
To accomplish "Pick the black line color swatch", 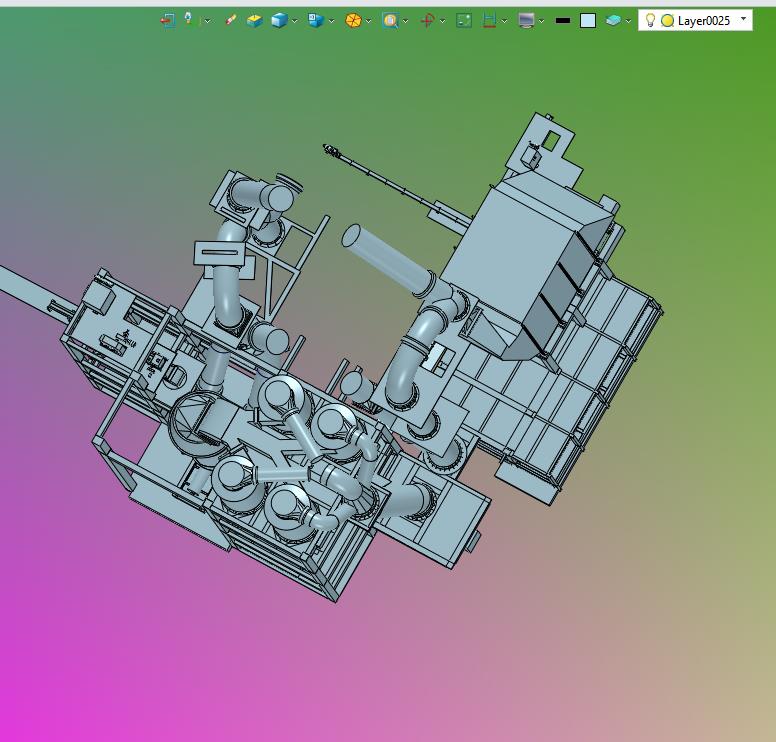I will [x=563, y=21].
